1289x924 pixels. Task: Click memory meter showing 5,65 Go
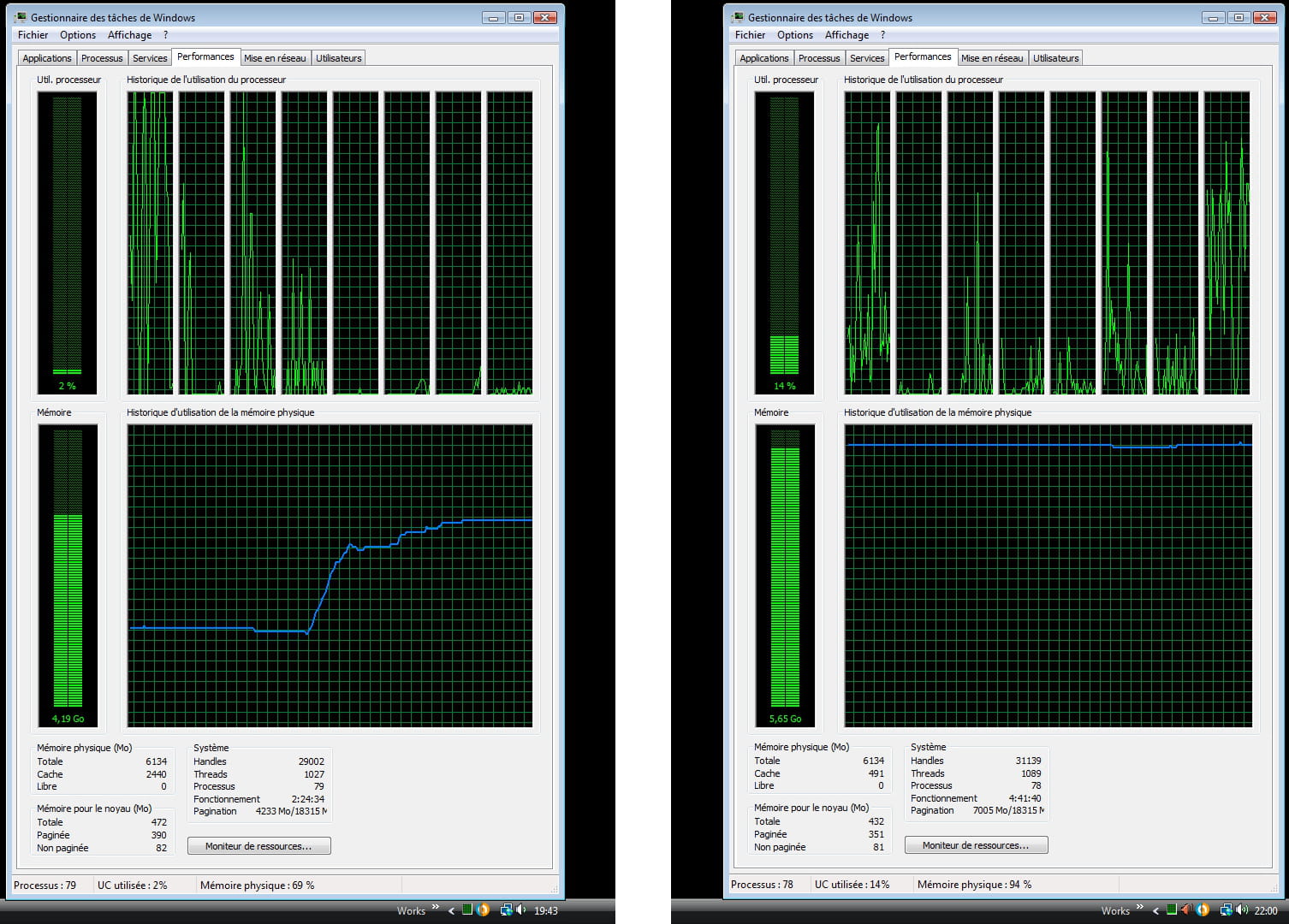pos(785,576)
